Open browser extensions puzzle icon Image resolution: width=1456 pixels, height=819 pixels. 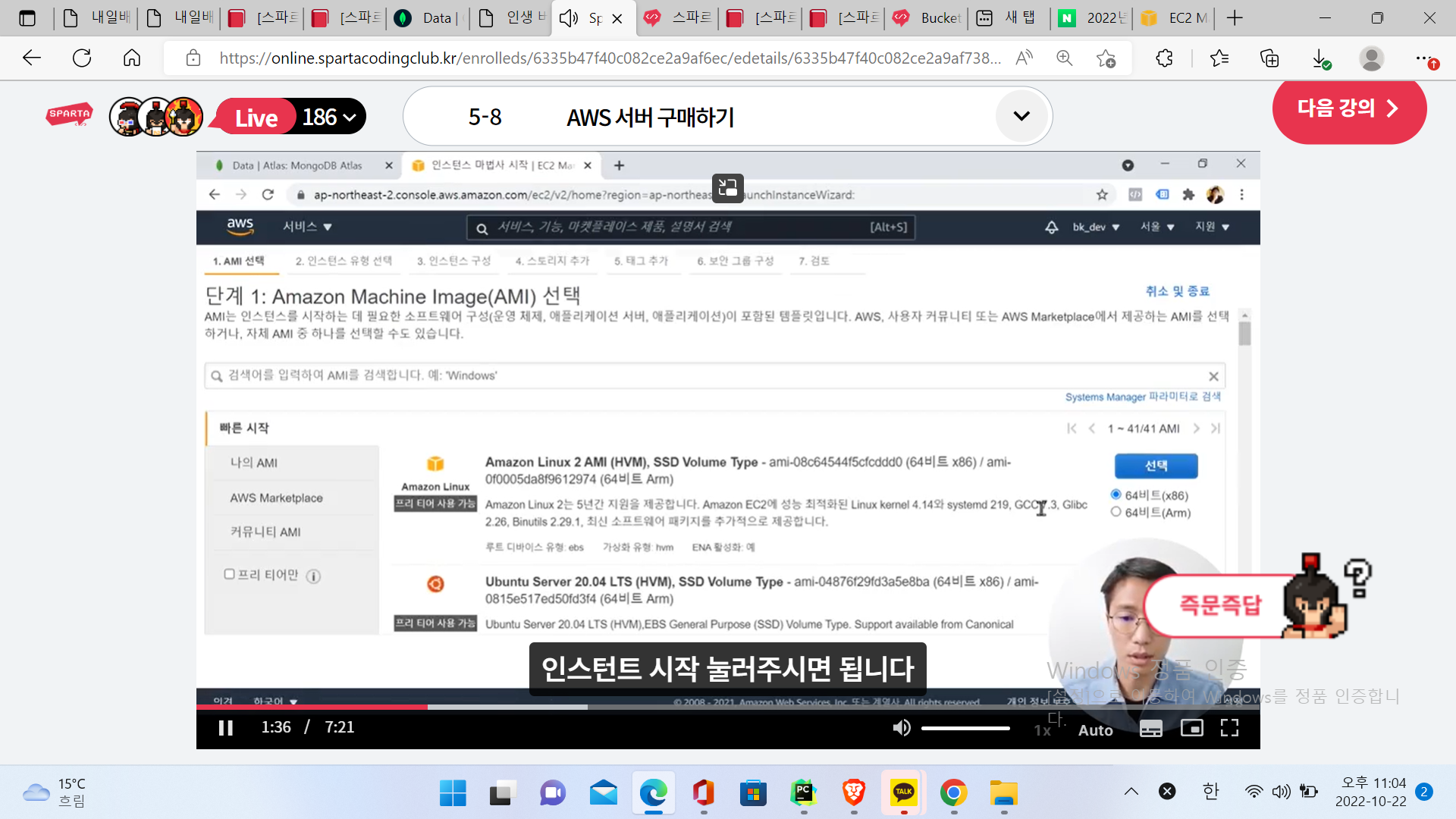point(1164,58)
